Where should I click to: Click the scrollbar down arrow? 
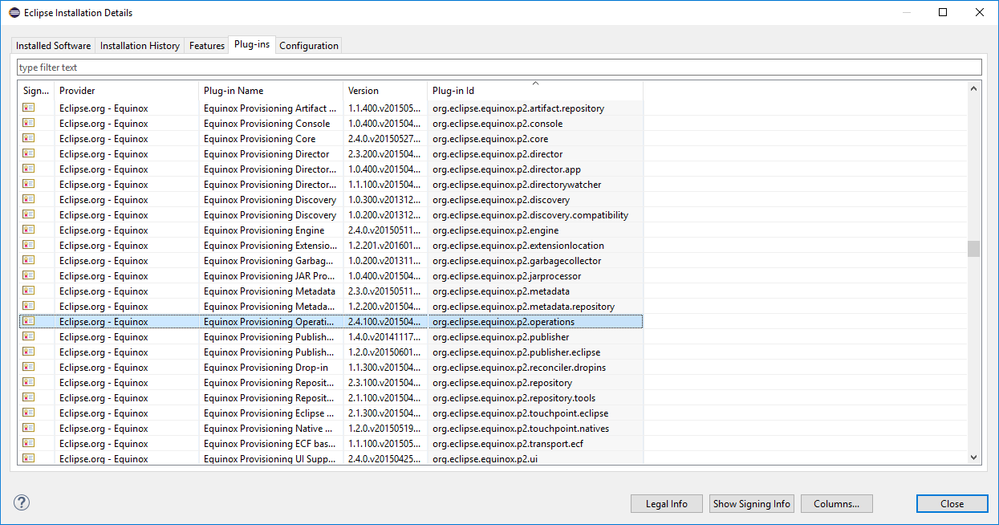tap(974, 457)
